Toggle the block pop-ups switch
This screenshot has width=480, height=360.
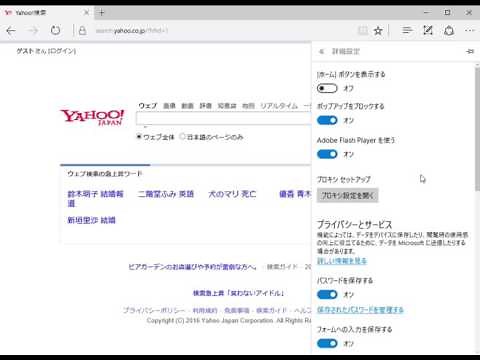(327, 120)
